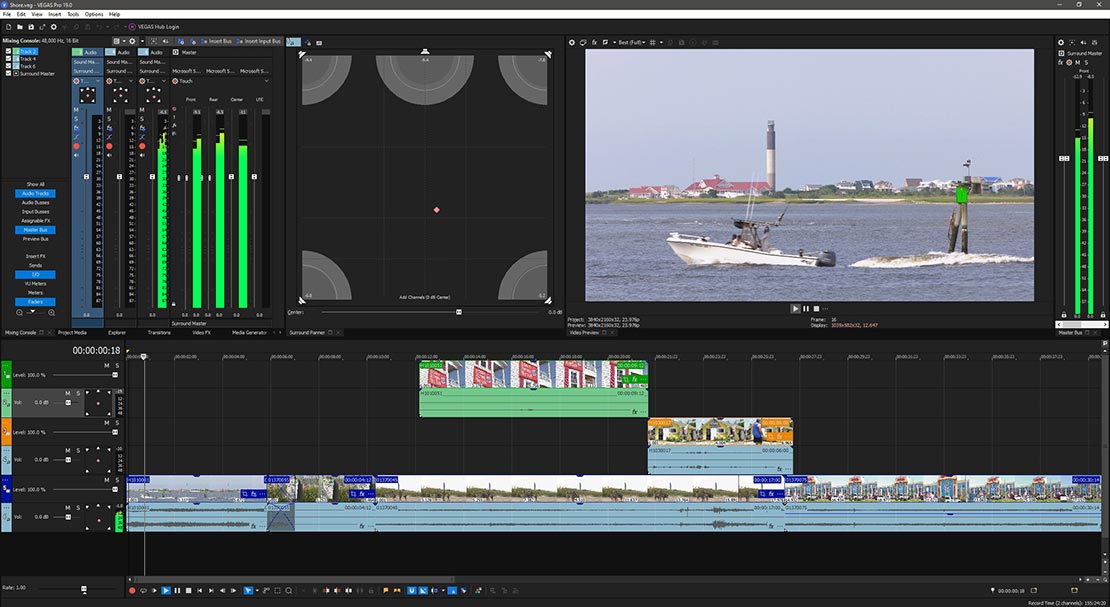This screenshot has height=607, width=1110.
Task: Switch to the Project Media tab
Action: click(x=72, y=332)
